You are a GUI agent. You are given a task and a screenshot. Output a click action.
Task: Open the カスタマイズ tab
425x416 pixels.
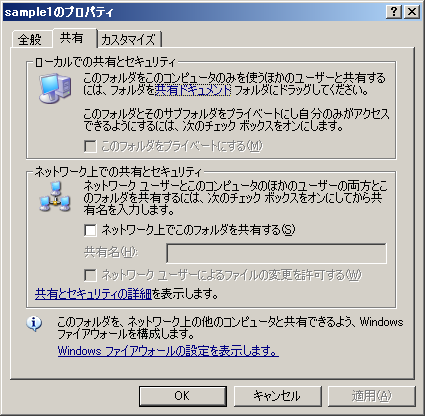[x=129, y=40]
